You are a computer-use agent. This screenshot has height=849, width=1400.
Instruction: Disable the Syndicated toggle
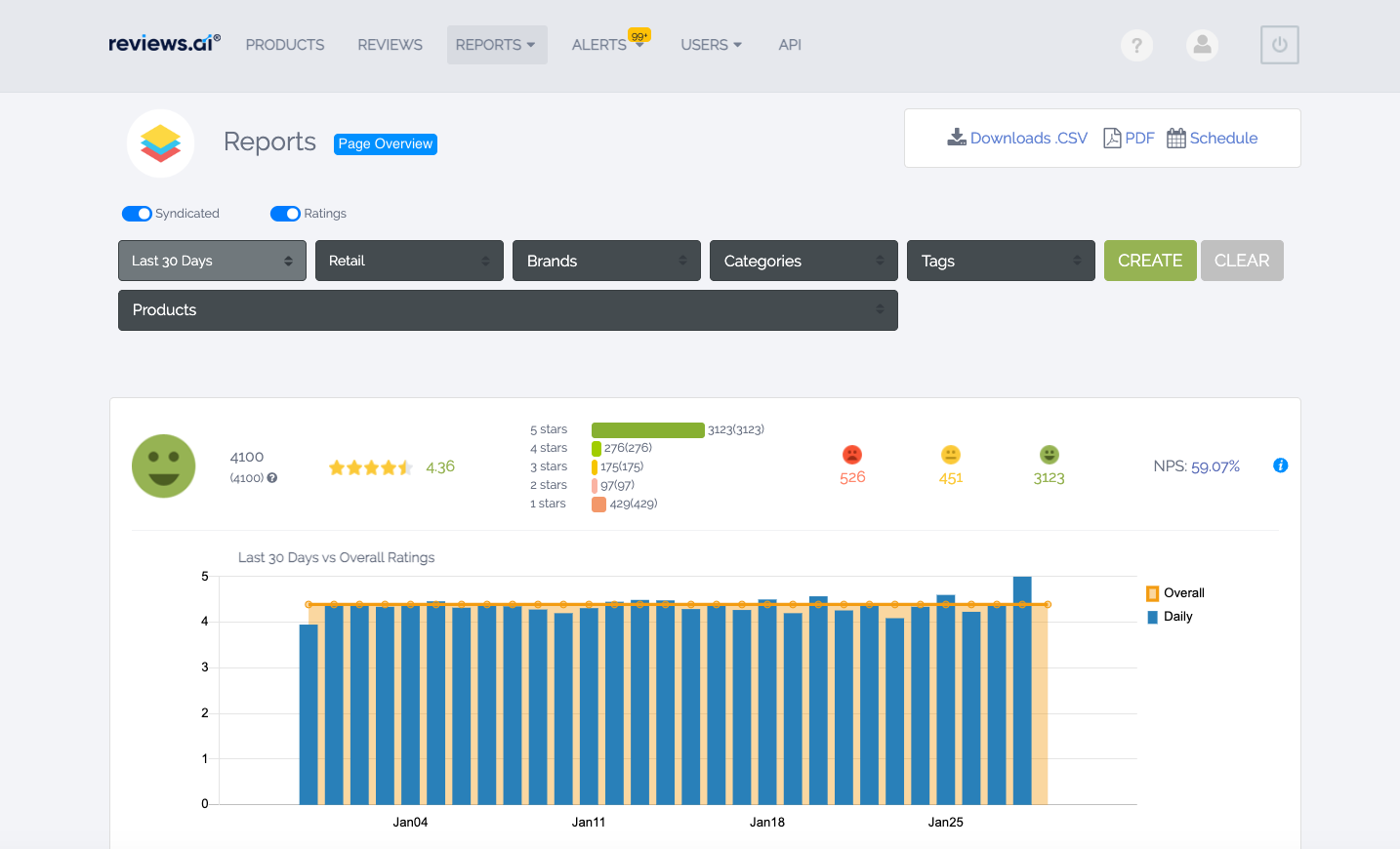coord(138,213)
